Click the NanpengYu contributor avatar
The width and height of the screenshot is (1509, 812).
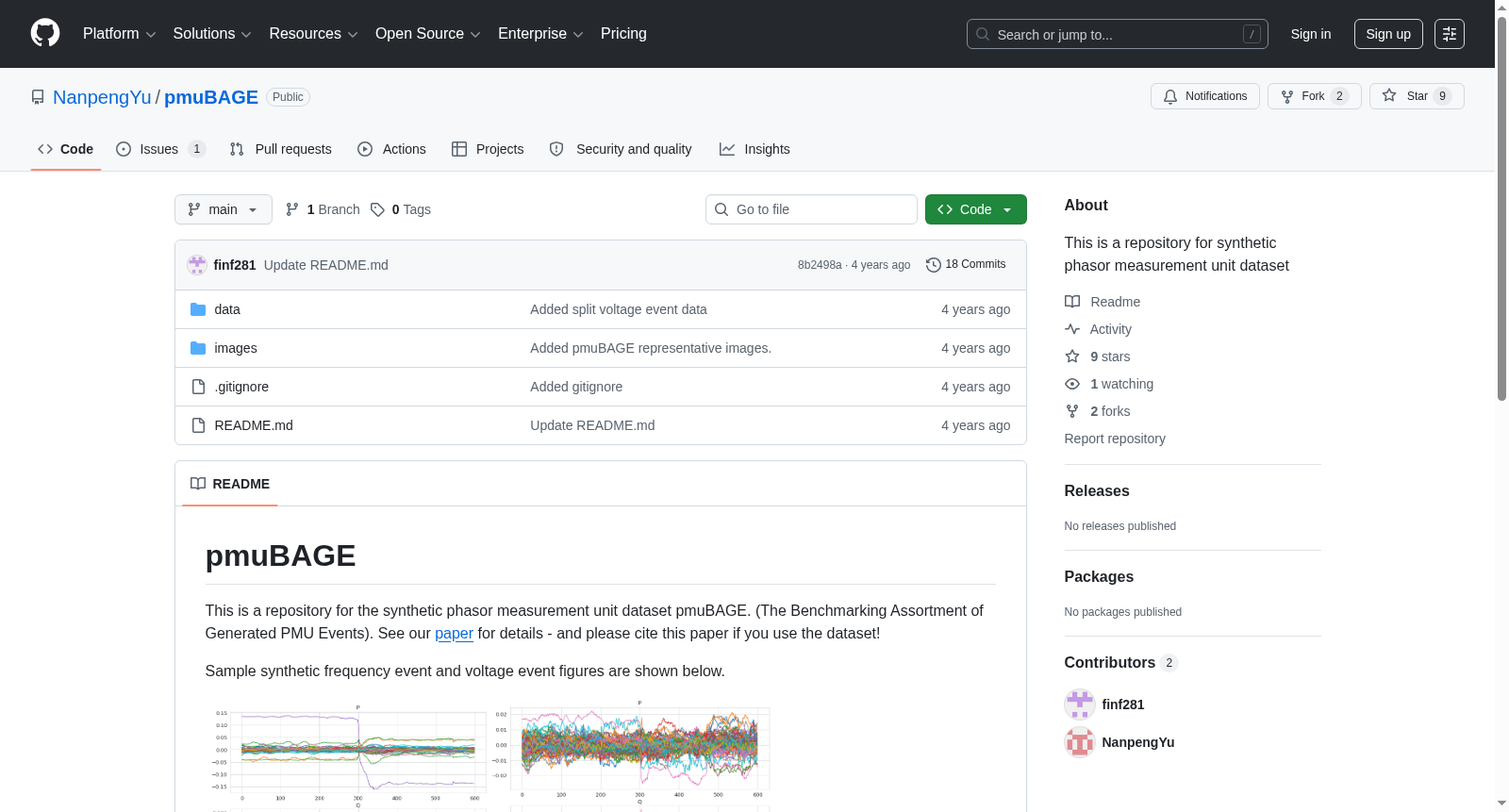pos(1080,742)
